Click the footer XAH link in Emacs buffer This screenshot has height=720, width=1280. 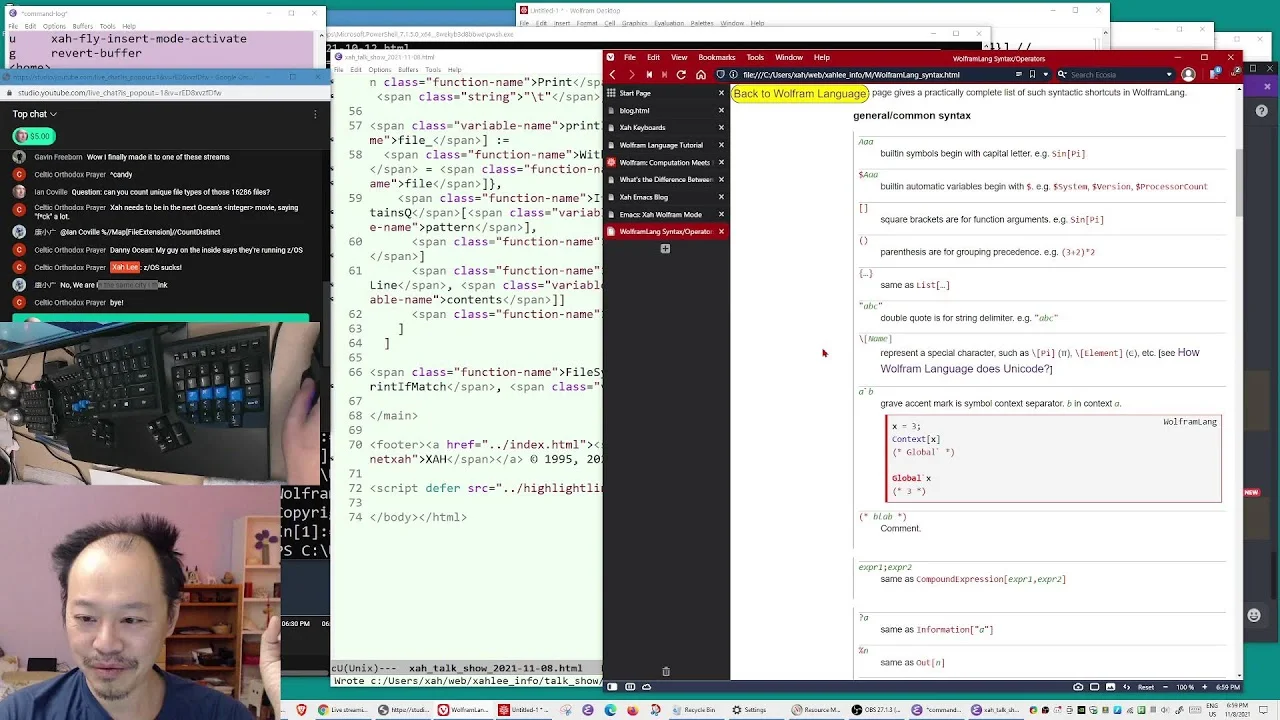click(x=434, y=459)
